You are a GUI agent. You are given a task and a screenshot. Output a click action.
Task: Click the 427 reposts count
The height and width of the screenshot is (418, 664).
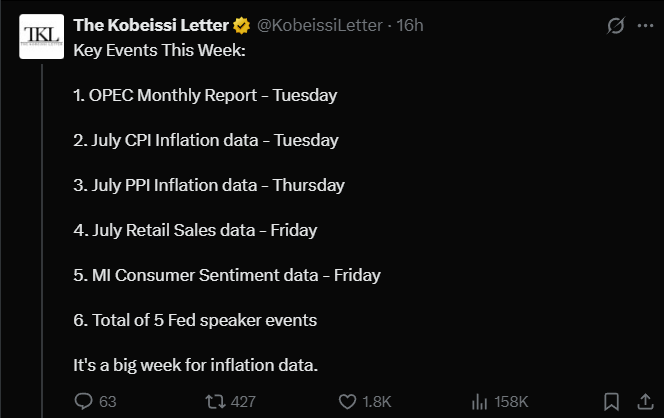243,401
